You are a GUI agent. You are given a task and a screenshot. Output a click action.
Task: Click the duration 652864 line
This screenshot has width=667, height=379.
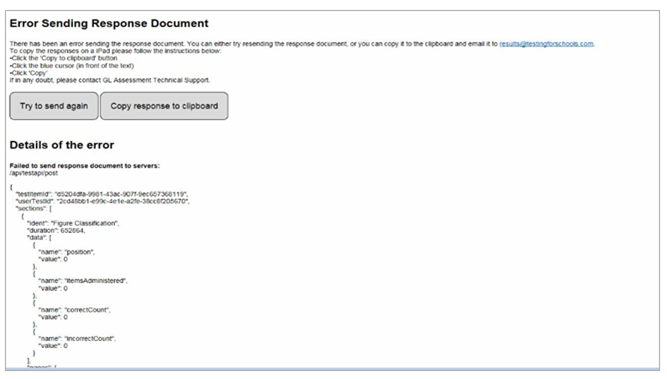(56, 231)
